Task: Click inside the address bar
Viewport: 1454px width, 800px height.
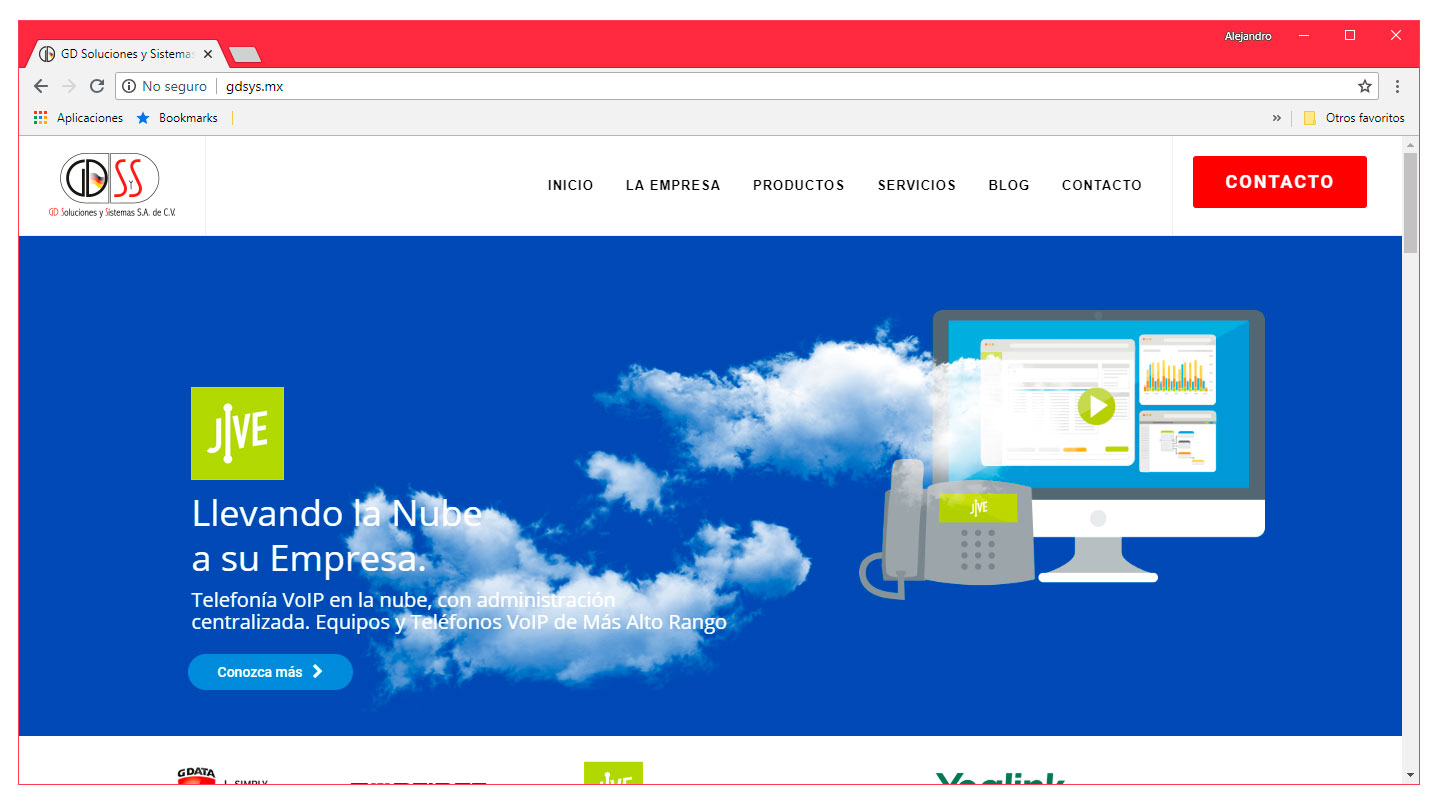Action: click(600, 86)
